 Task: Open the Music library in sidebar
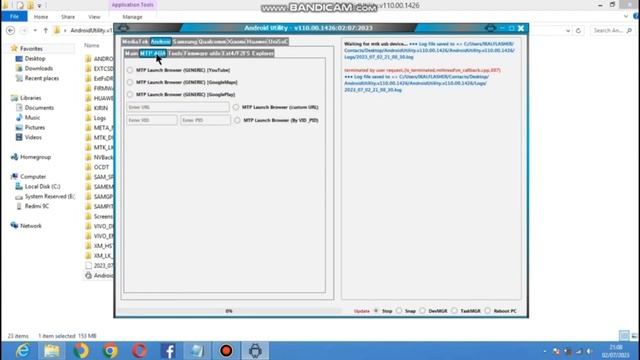32,118
